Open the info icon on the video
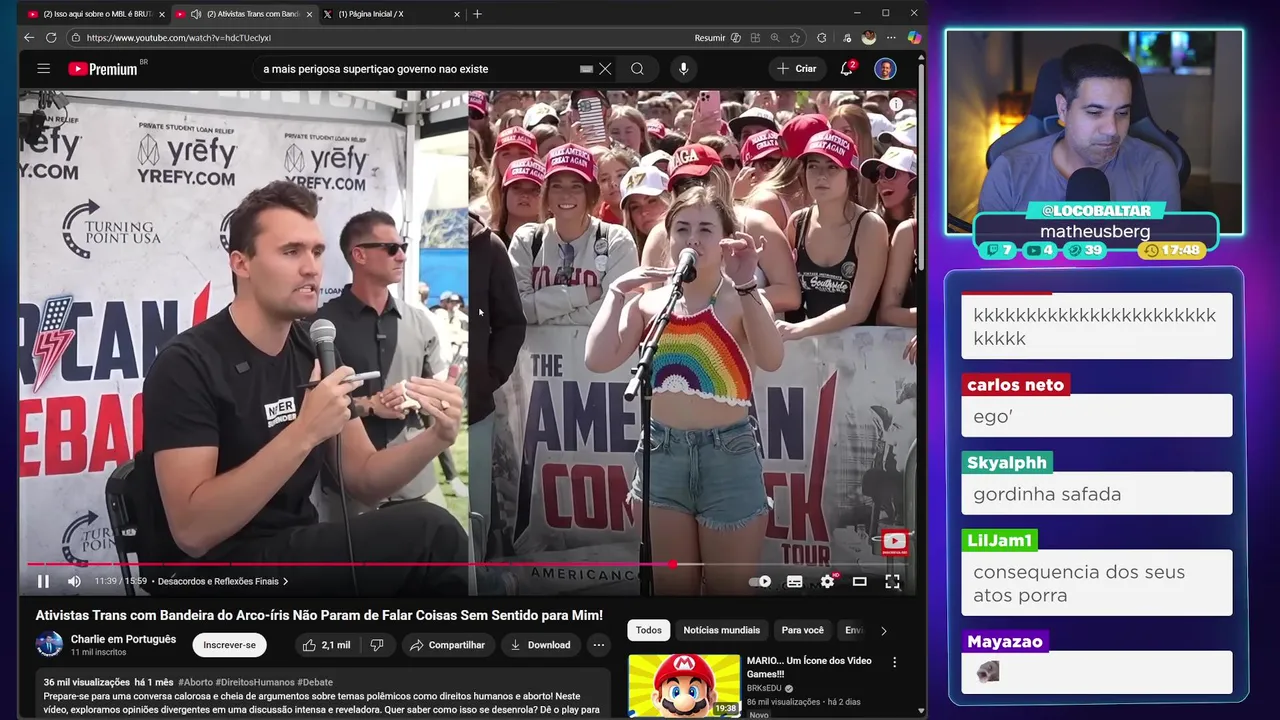The width and height of the screenshot is (1280, 720). click(896, 104)
